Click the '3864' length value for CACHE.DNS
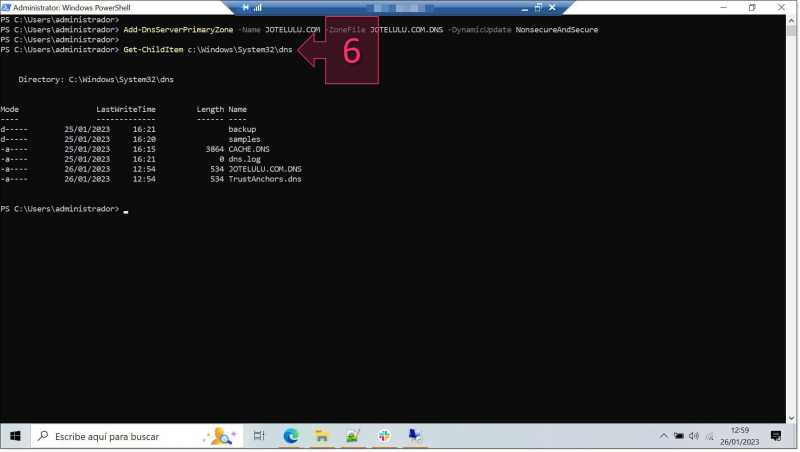Image resolution: width=800 pixels, height=452 pixels. (x=215, y=149)
